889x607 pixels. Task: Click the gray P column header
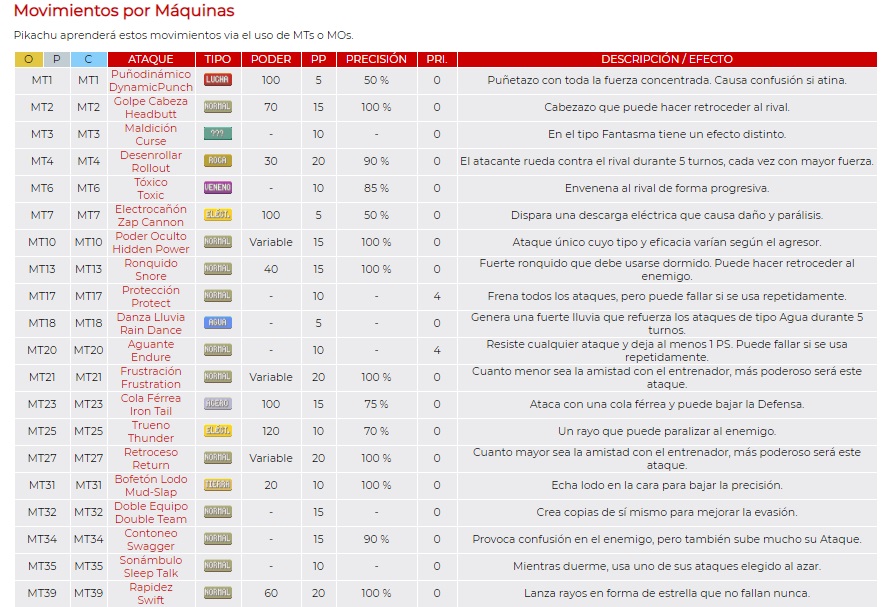point(57,59)
